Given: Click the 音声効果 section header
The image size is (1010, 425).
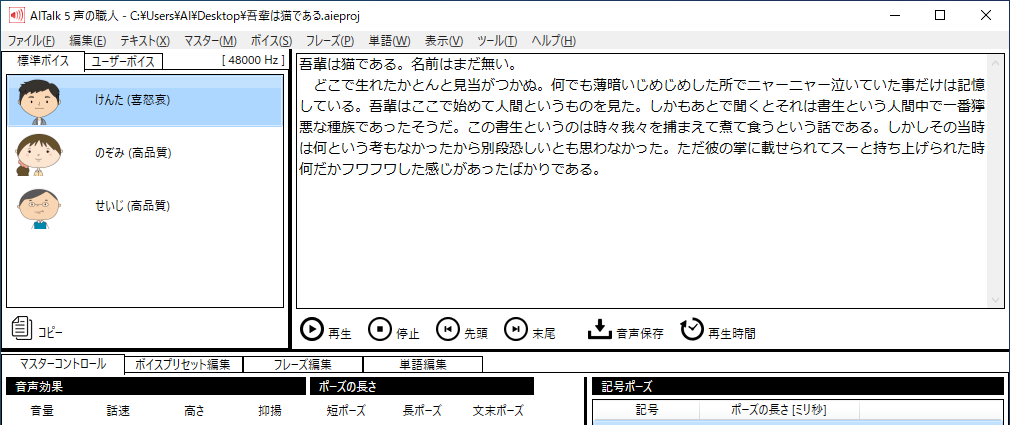Looking at the screenshot, I should click(x=155, y=386).
